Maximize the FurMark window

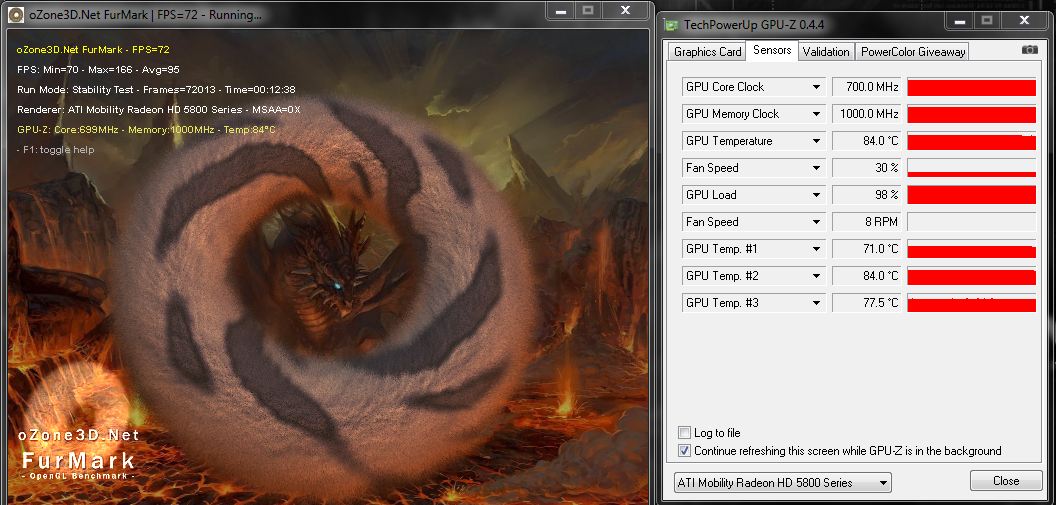(588, 10)
